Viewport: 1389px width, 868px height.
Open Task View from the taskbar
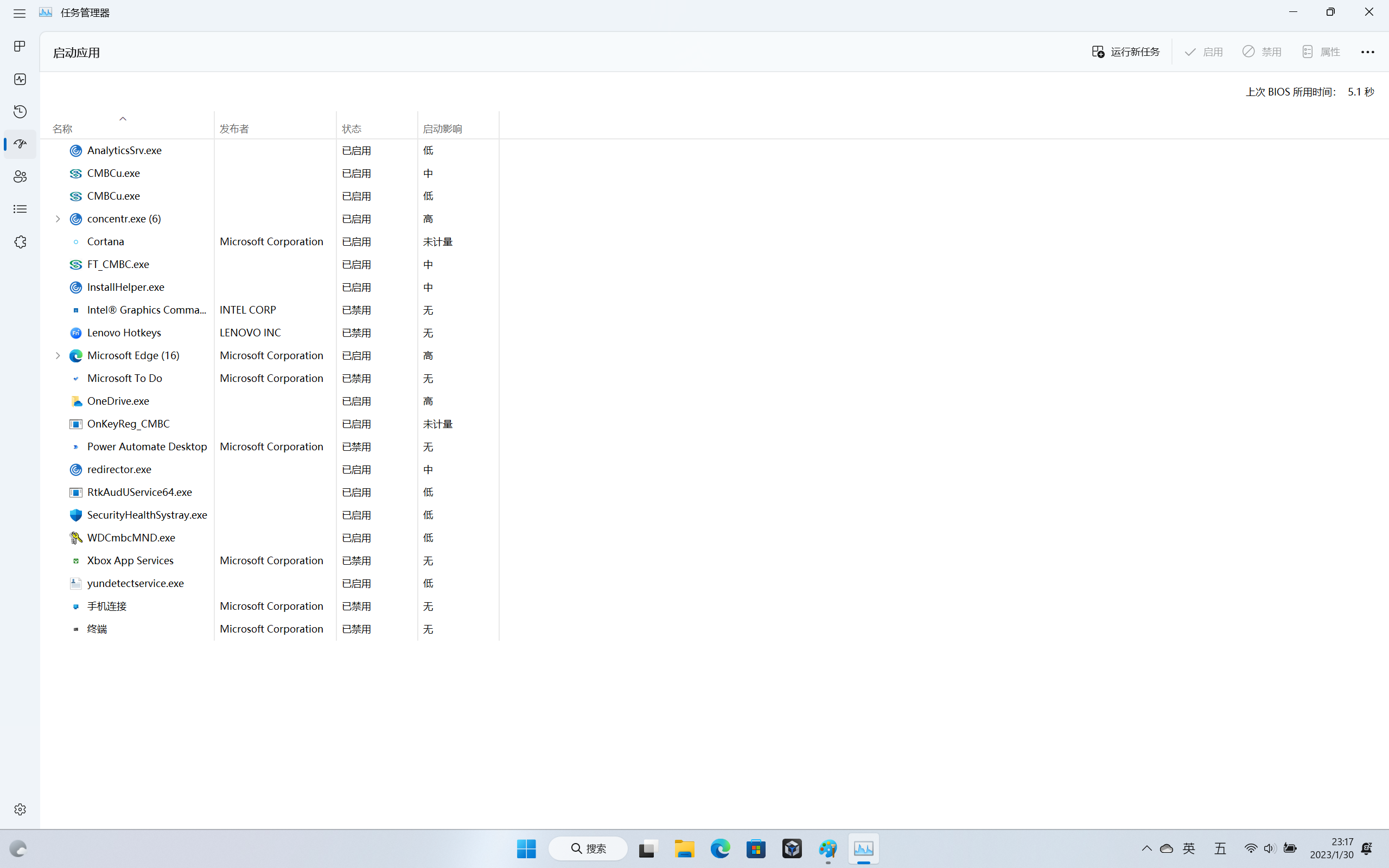647,848
